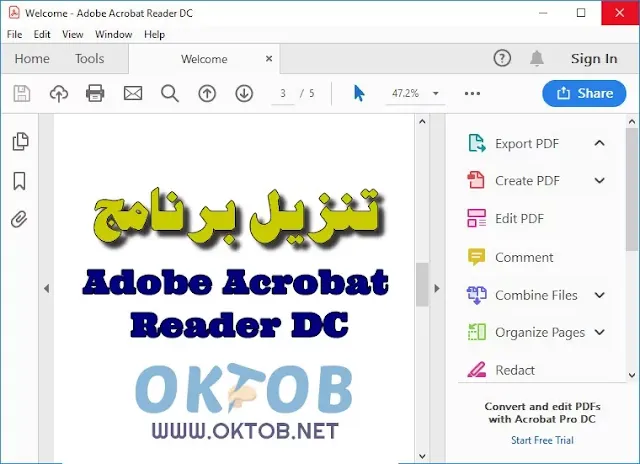Show page thumbnails panel icon

(20, 142)
